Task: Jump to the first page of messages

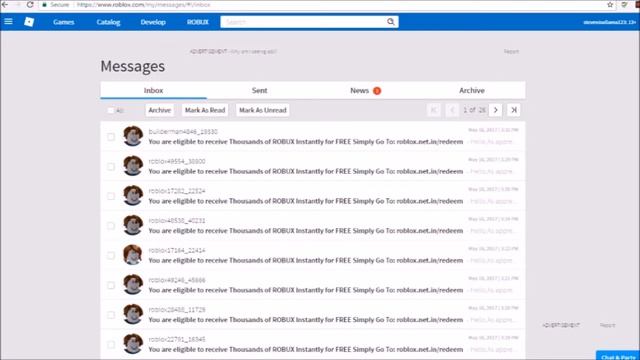Action: click(x=434, y=110)
